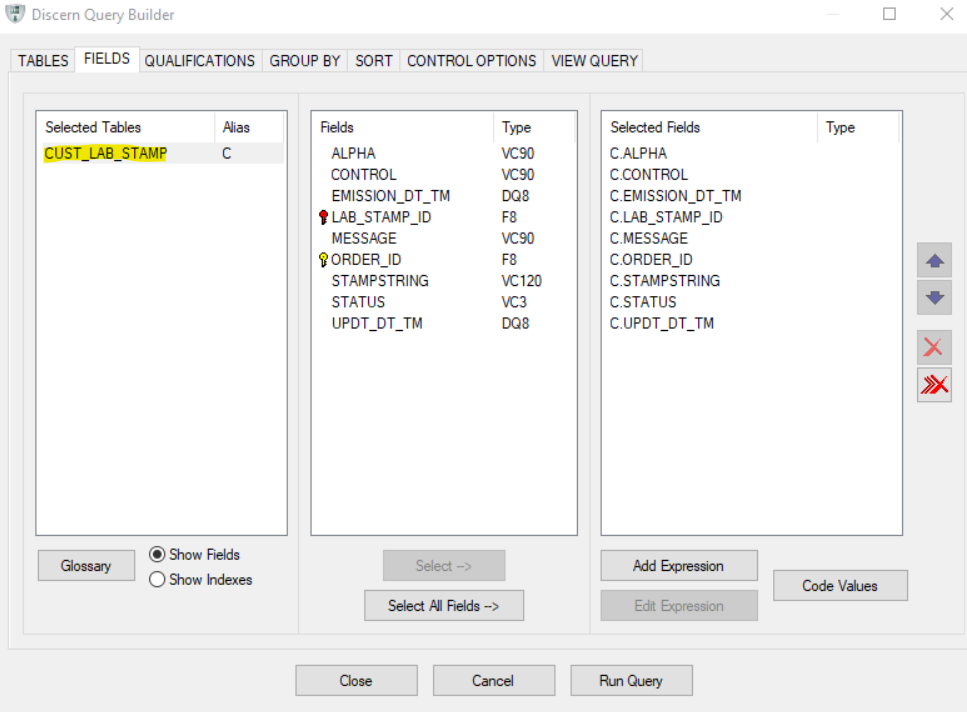Select the Show Fields radio button
This screenshot has height=712, width=967.
click(x=157, y=554)
